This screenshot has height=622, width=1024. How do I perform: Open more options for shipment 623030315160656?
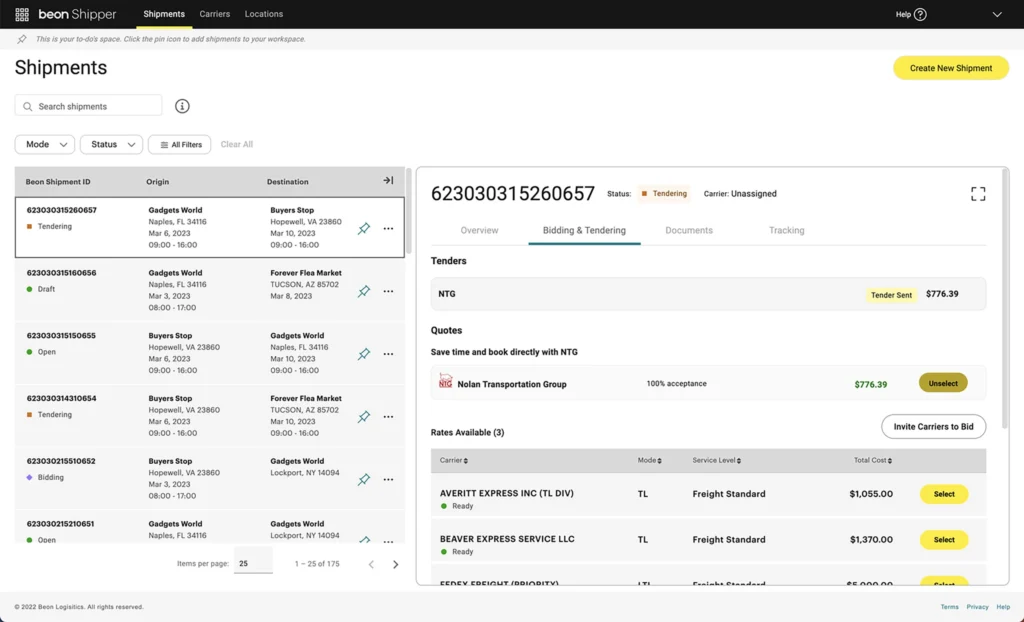(x=389, y=291)
